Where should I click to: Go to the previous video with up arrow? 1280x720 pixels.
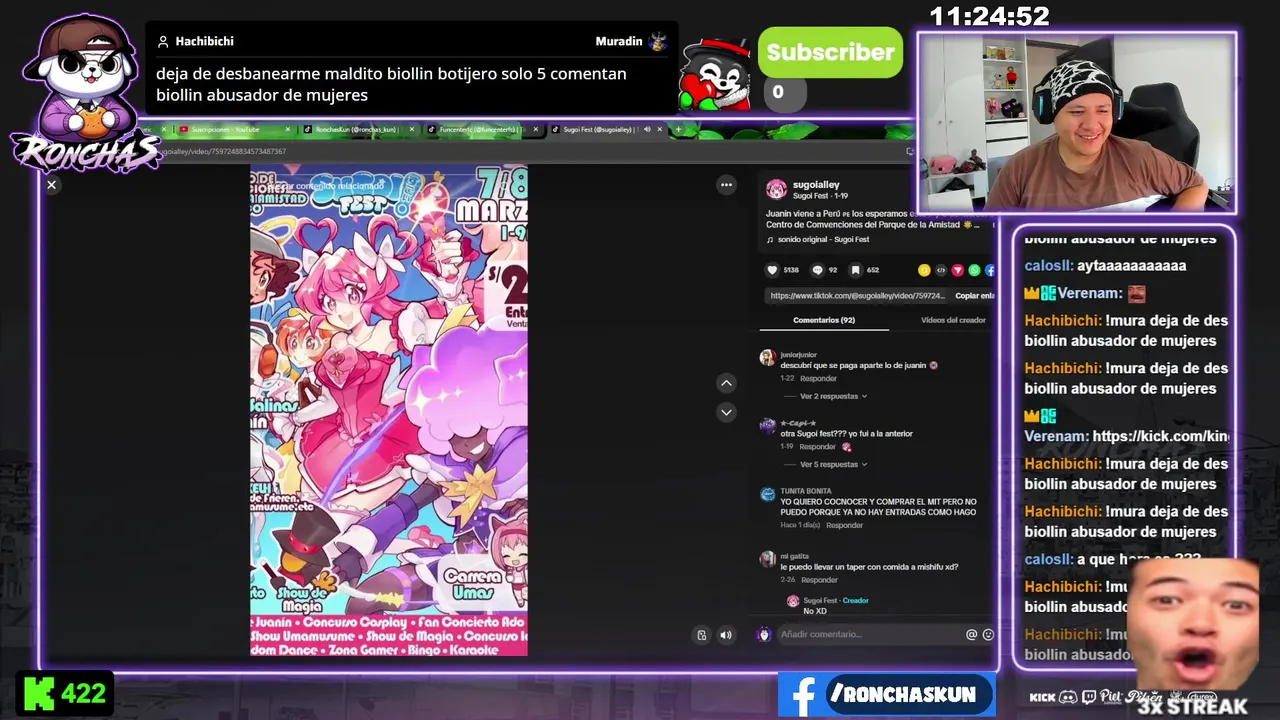(x=726, y=383)
